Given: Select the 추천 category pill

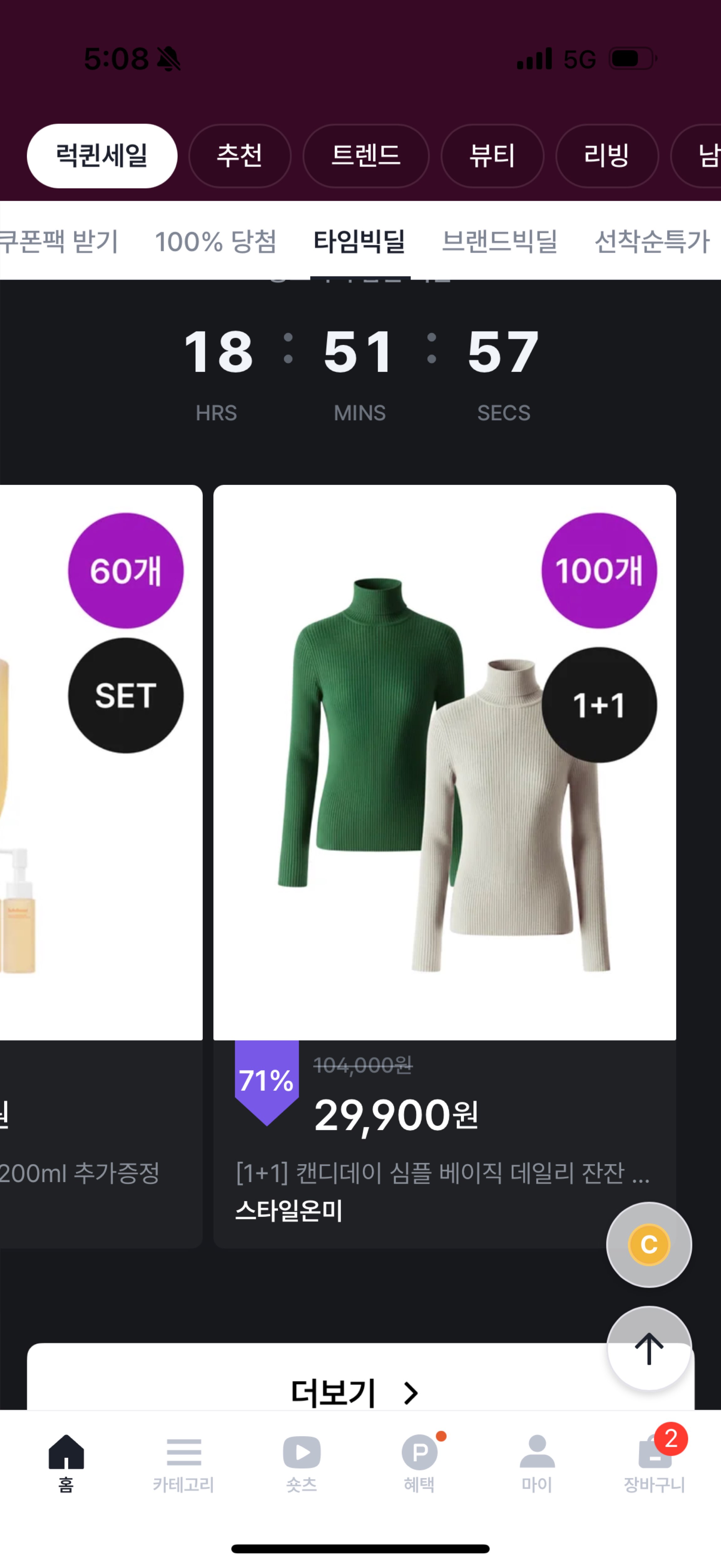Looking at the screenshot, I should click(240, 156).
